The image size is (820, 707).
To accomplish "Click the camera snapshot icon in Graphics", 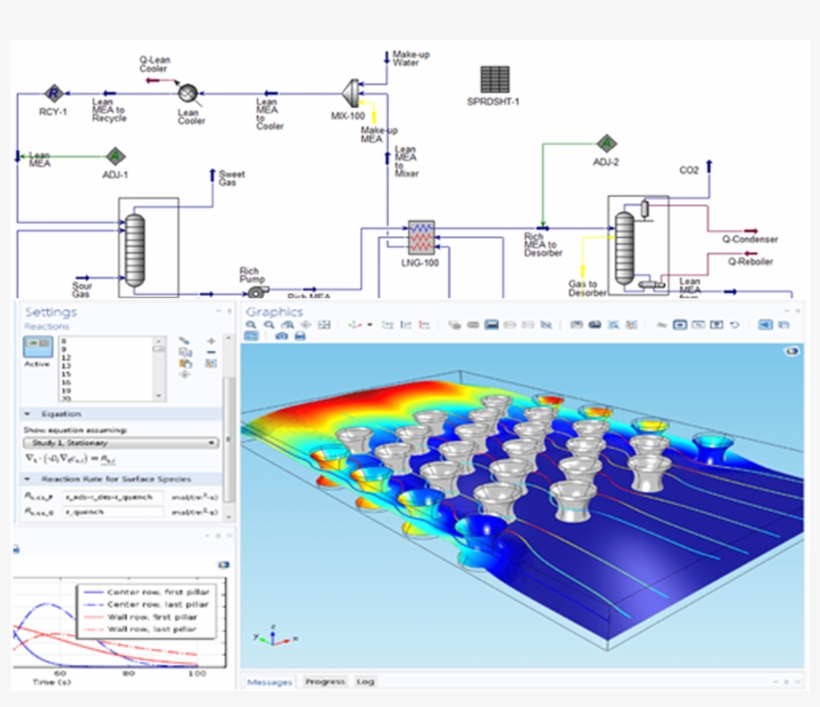I will [x=282, y=337].
